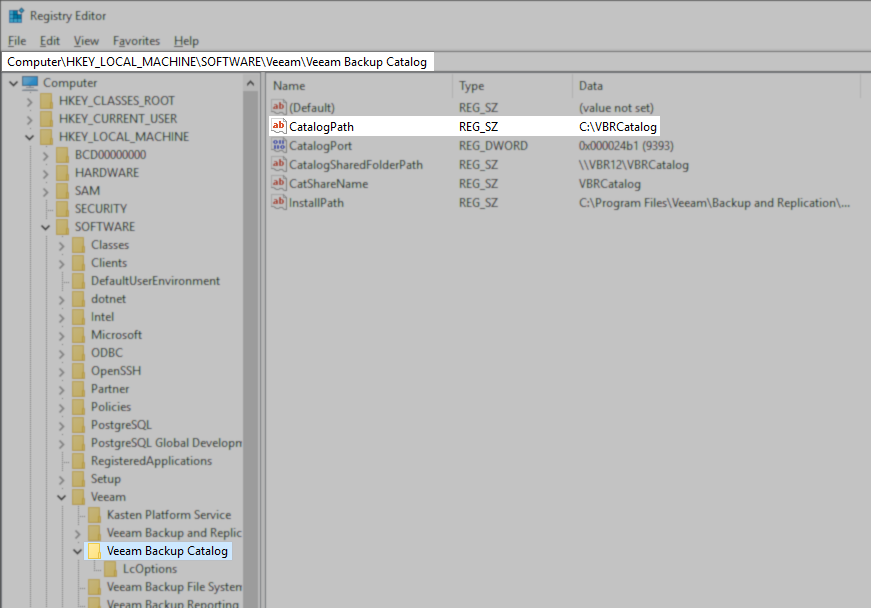
Task: Click the CatalogPath string value icon
Action: tap(279, 126)
